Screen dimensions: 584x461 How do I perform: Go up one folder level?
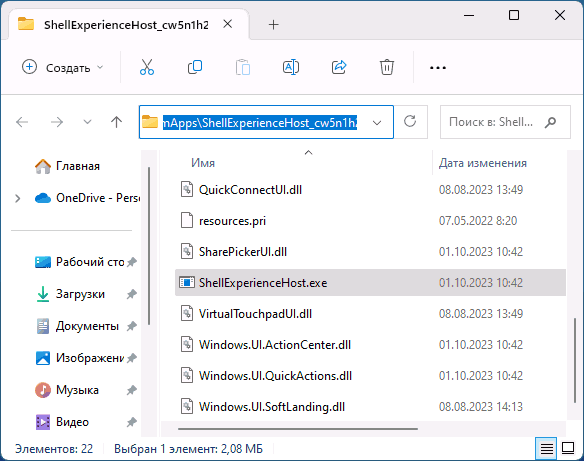coord(117,122)
